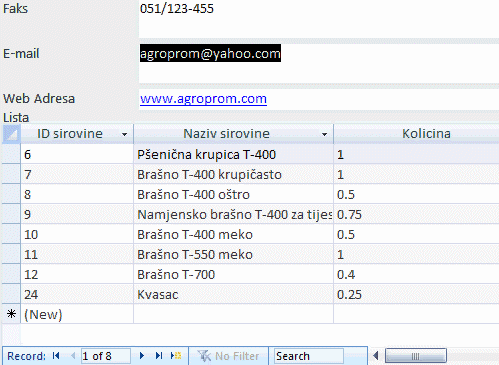The image size is (499, 365).
Task: Click ID cell with value 8
Action: pos(77,194)
